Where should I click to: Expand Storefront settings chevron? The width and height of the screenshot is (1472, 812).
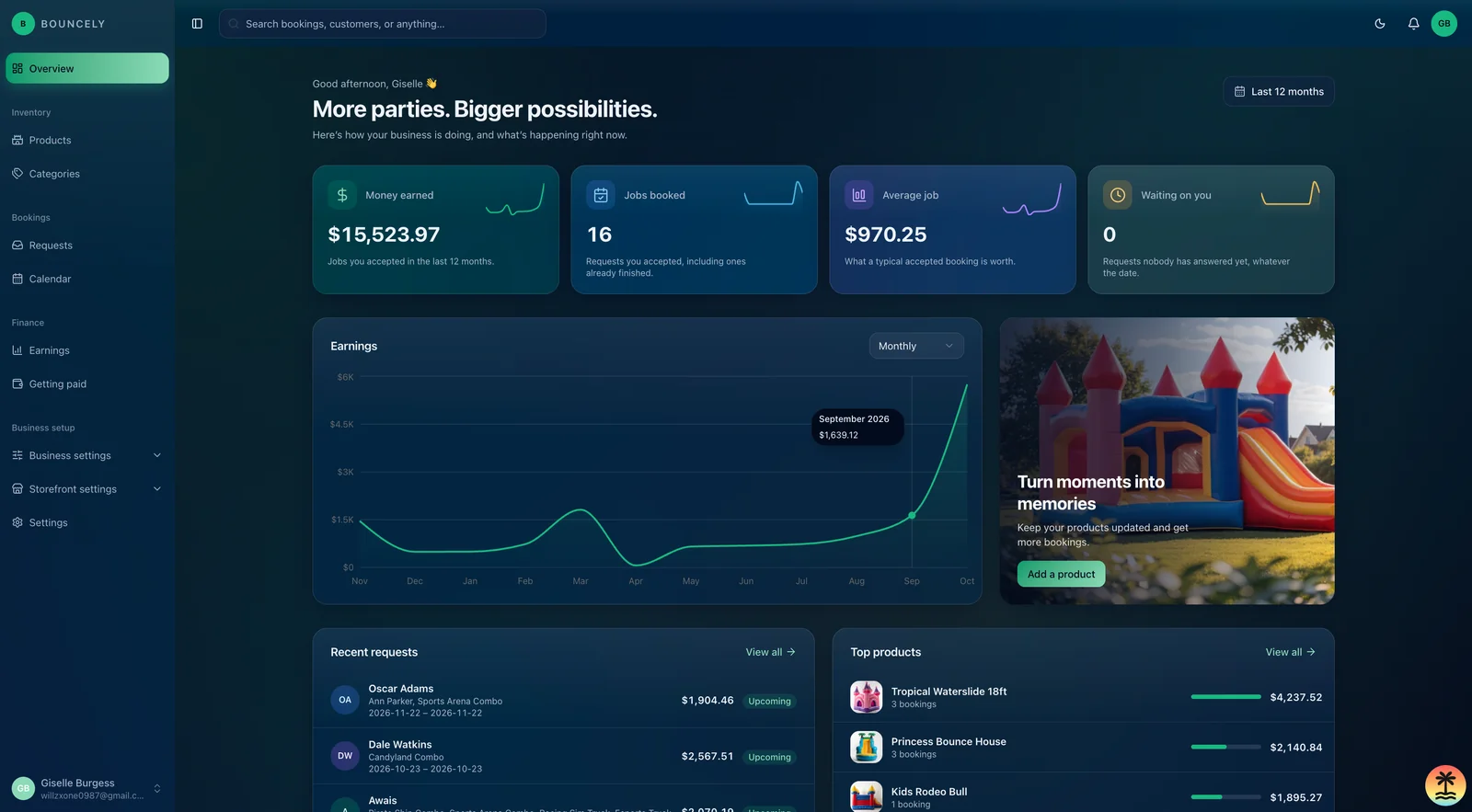[157, 489]
